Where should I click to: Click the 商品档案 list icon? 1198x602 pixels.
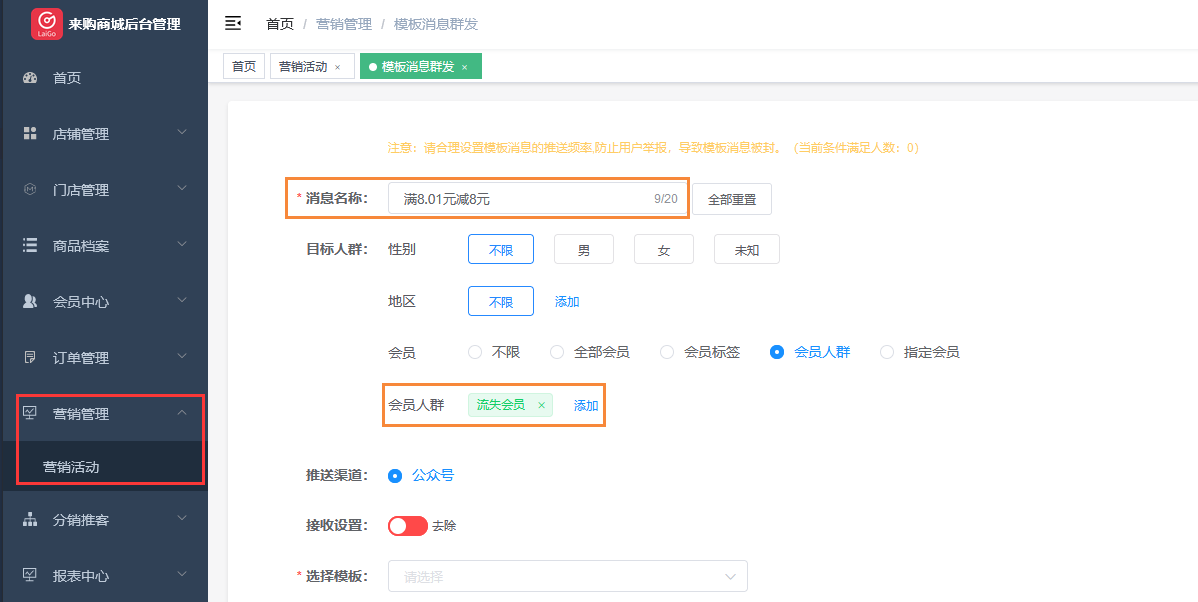click(30, 246)
